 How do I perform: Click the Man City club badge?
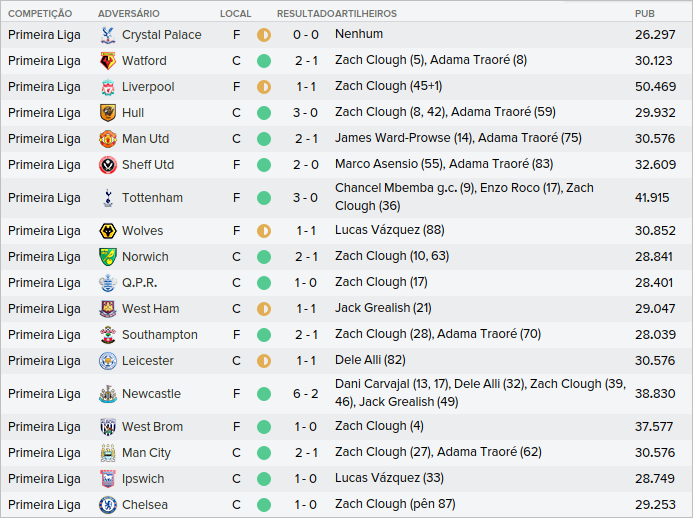click(107, 453)
